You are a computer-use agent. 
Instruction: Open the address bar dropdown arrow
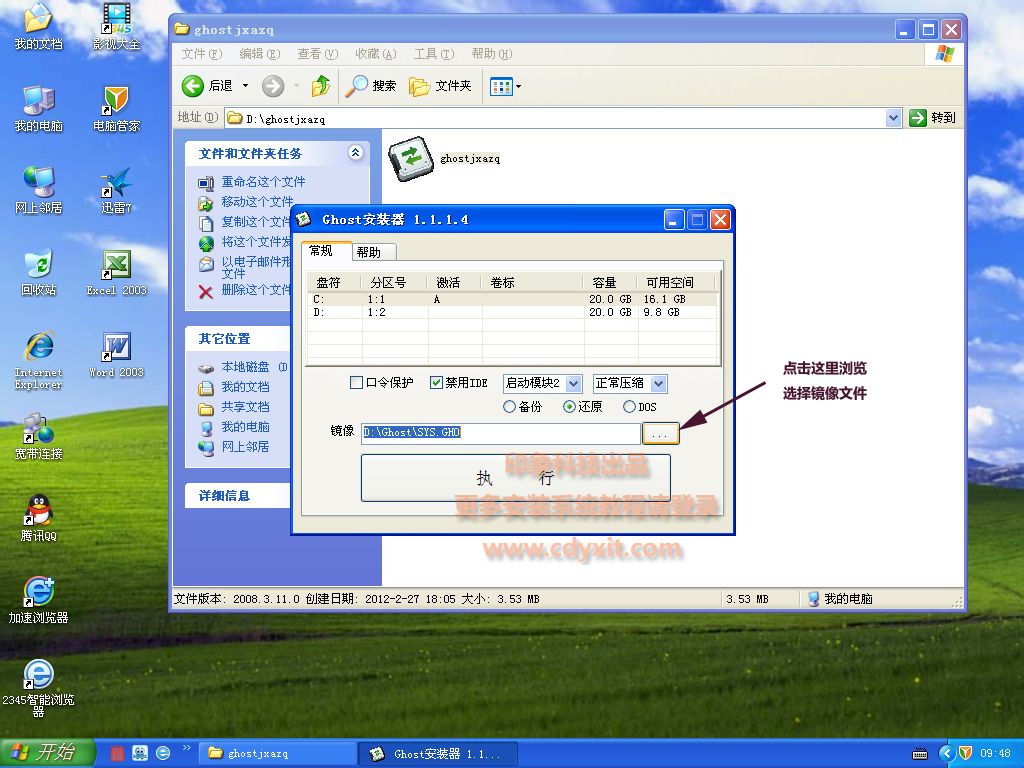pyautogui.click(x=893, y=118)
